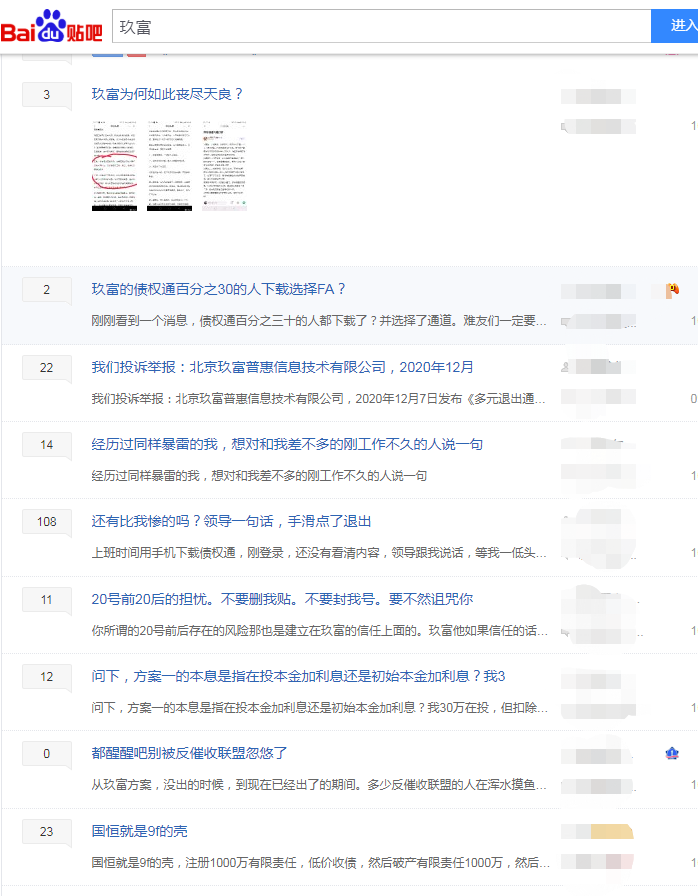
Task: Focus the search box containing 玖富
Action: click(382, 26)
